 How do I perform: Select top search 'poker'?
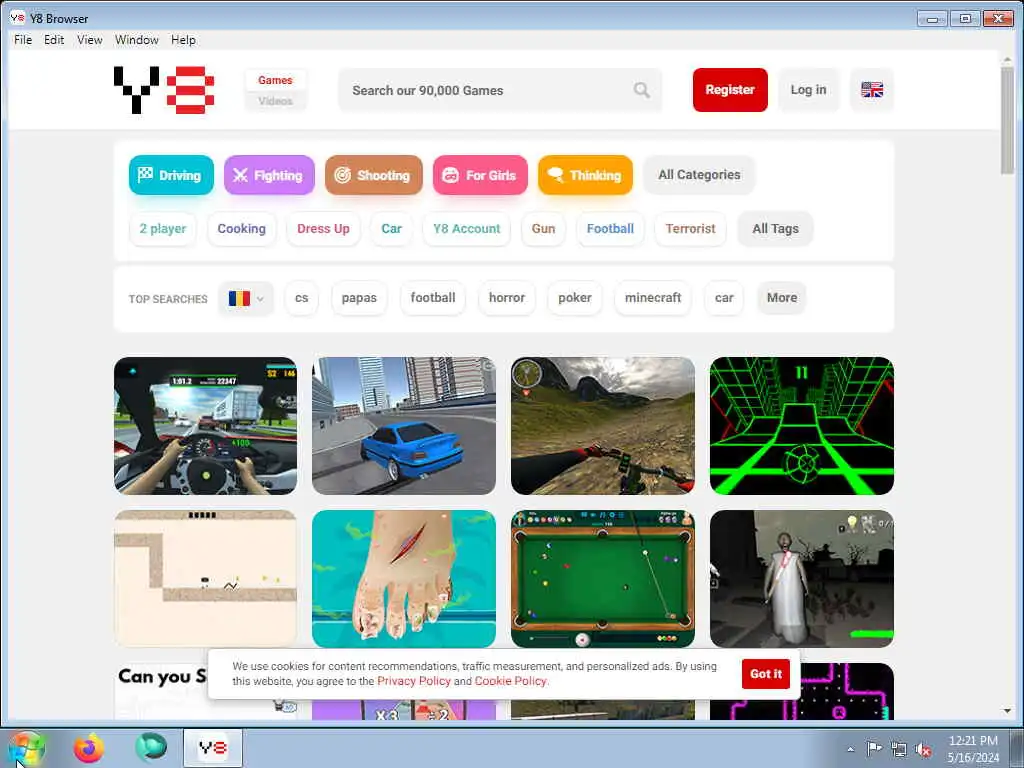(x=575, y=298)
